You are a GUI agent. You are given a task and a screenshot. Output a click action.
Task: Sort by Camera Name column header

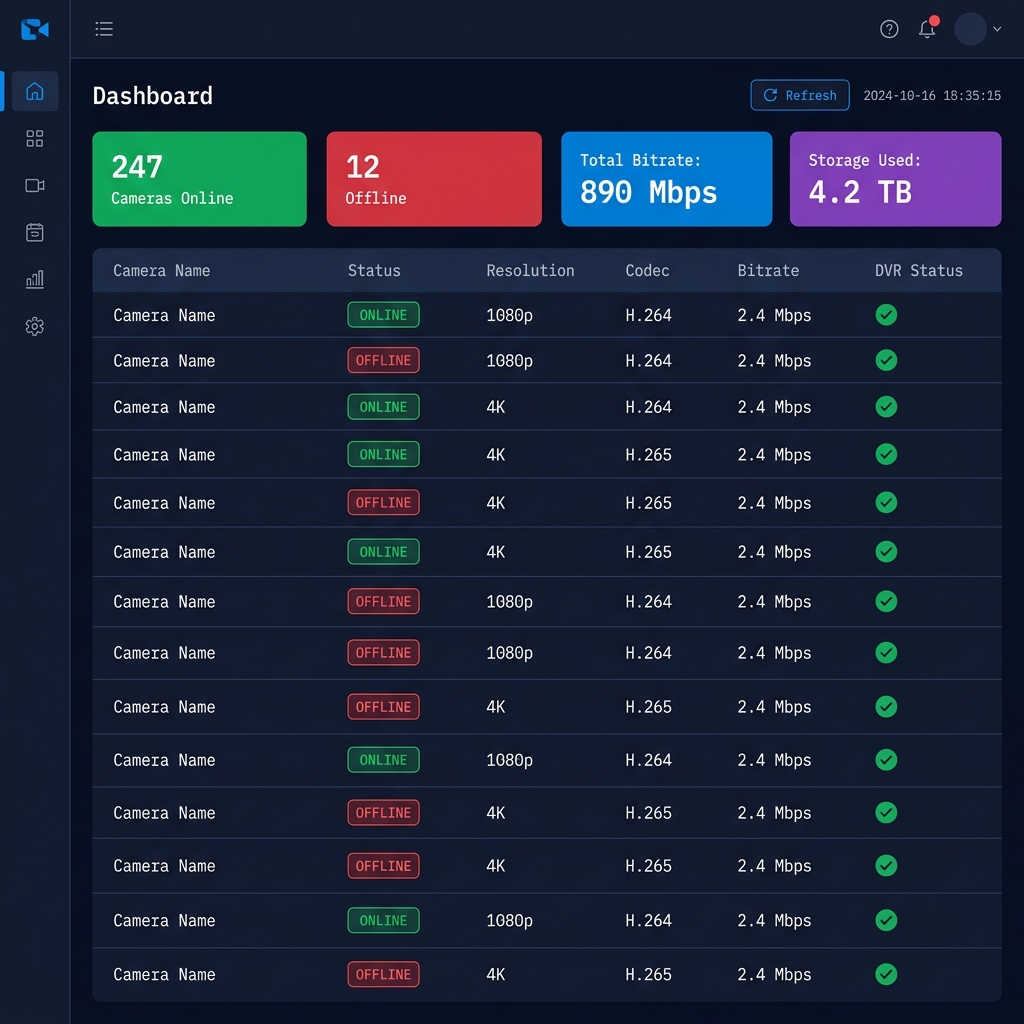pos(161,270)
